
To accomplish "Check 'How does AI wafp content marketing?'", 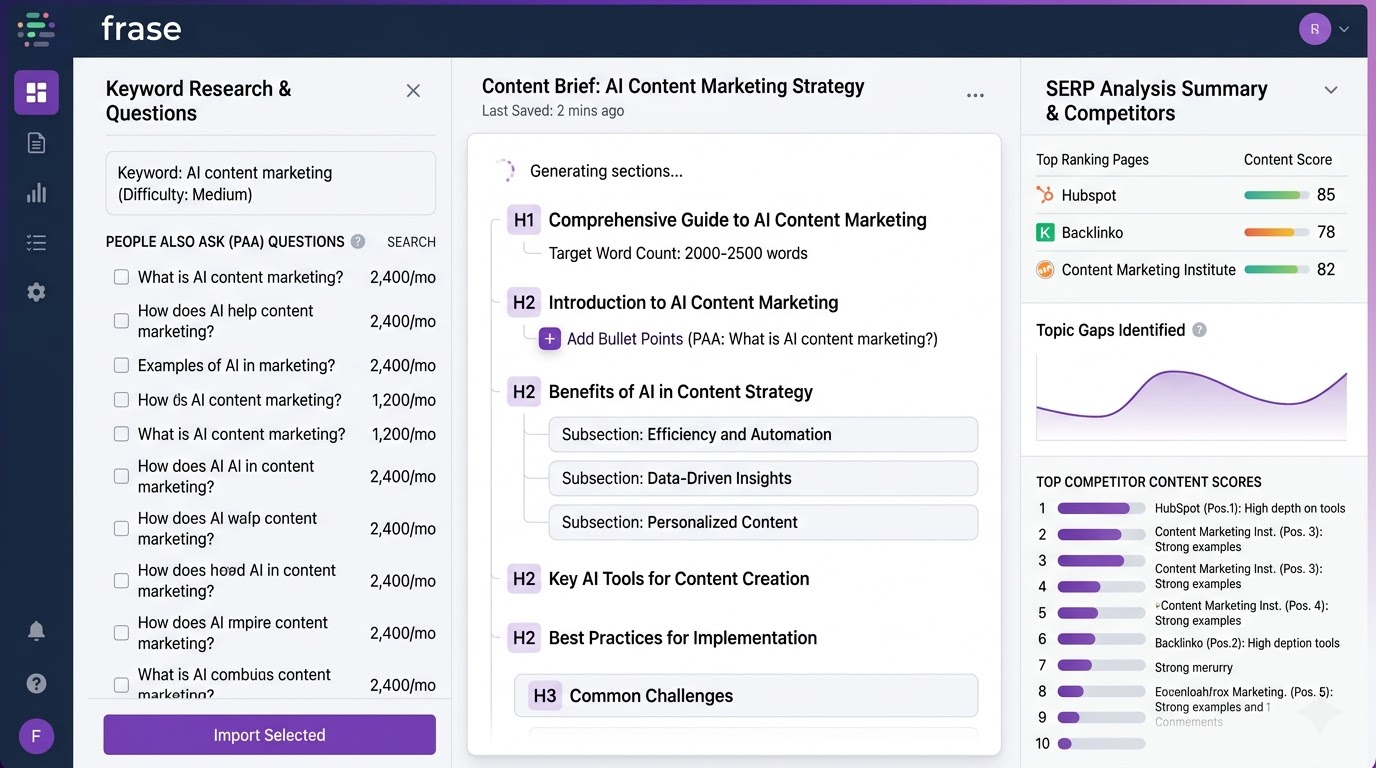I will (121, 529).
